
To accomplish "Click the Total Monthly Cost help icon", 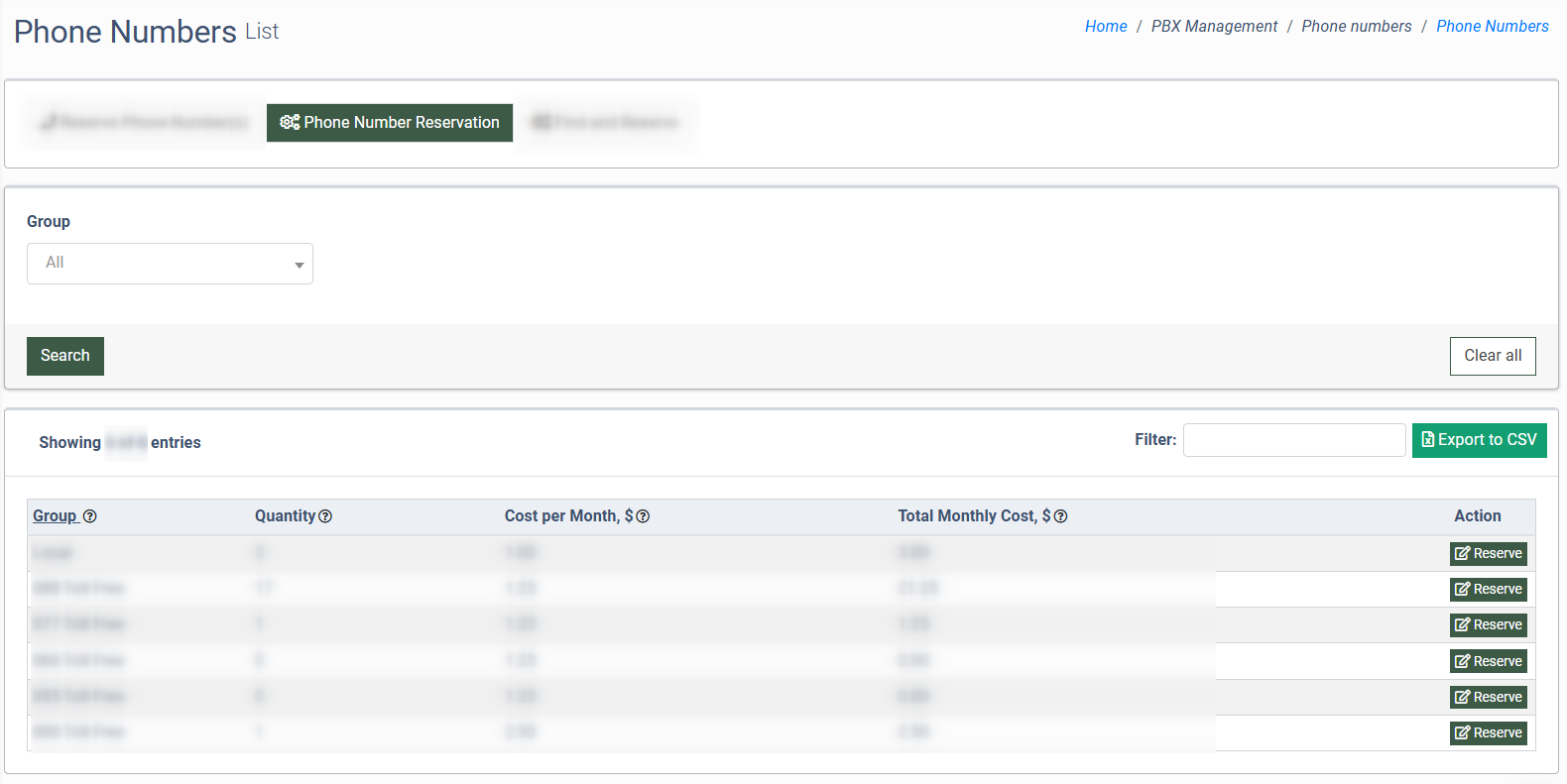I will click(x=1060, y=516).
